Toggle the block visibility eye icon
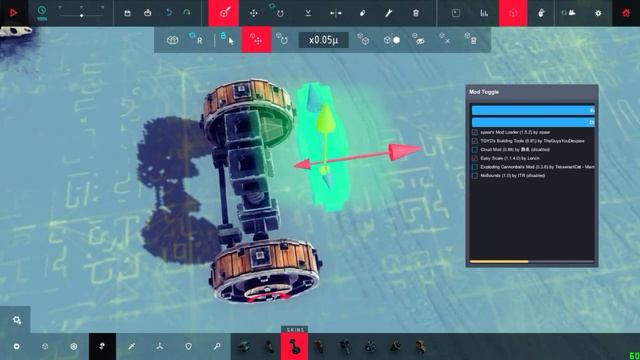Screen dimensions: 640x360 coord(418,39)
